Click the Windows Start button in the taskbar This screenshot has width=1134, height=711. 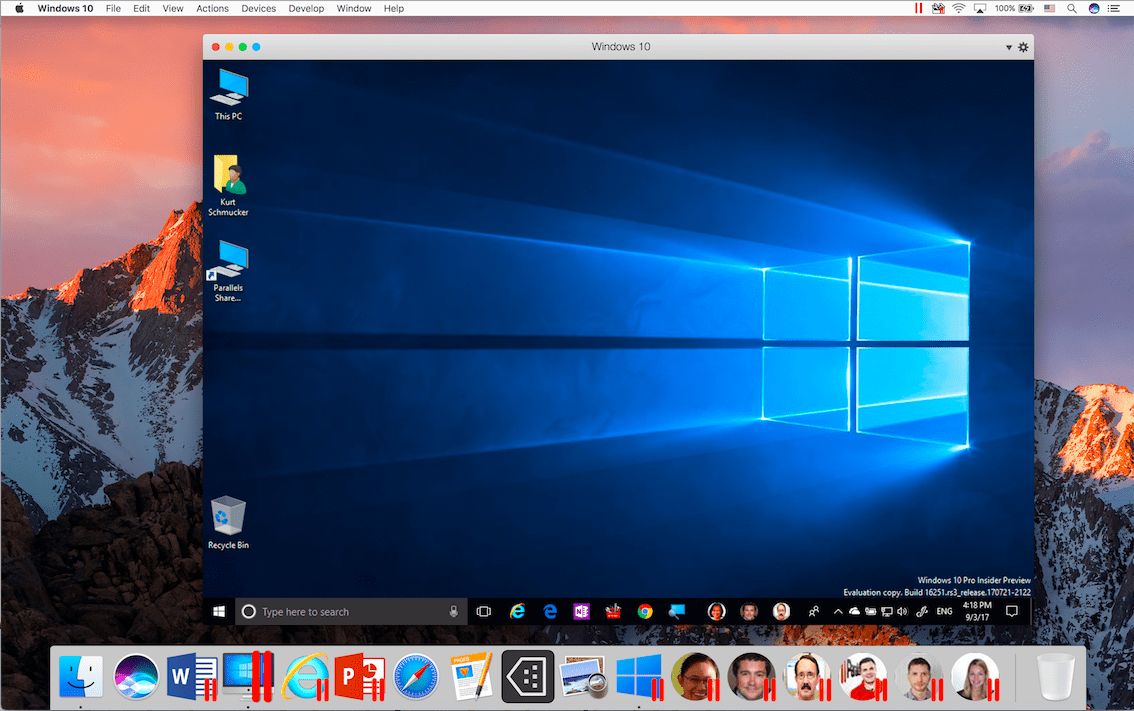[219, 612]
